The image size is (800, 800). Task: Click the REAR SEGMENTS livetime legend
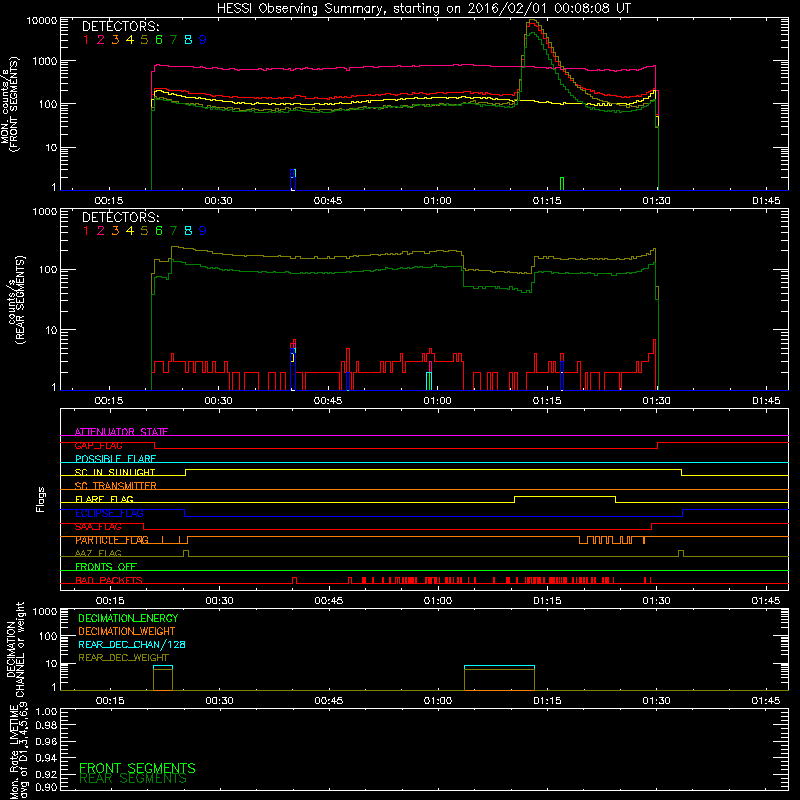click(x=133, y=779)
